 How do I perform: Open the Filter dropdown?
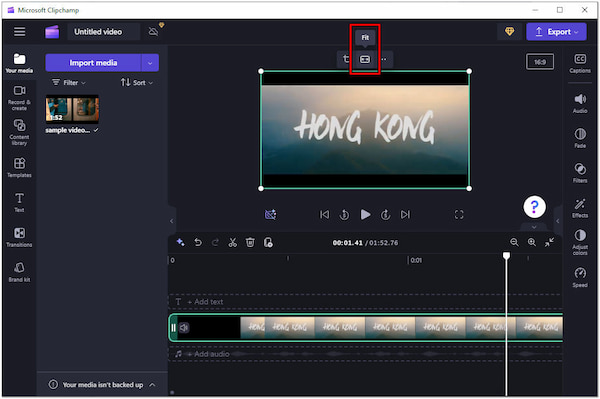pyautogui.click(x=69, y=82)
